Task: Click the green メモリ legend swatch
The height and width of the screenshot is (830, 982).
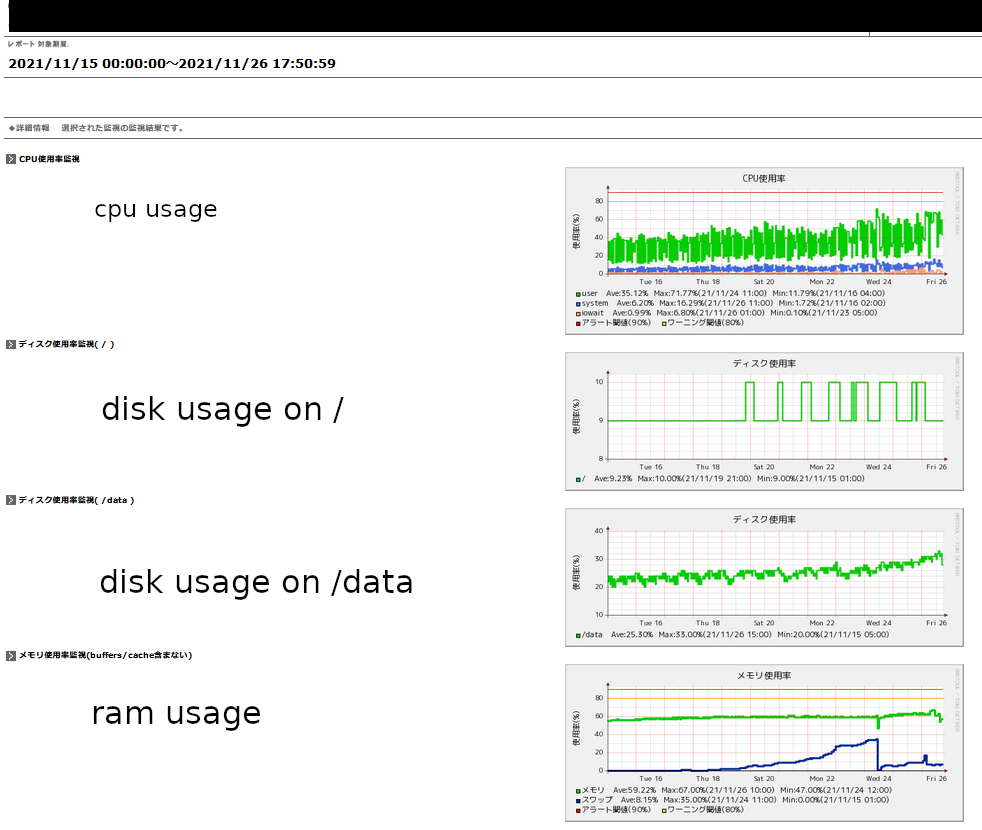Action: 578,791
